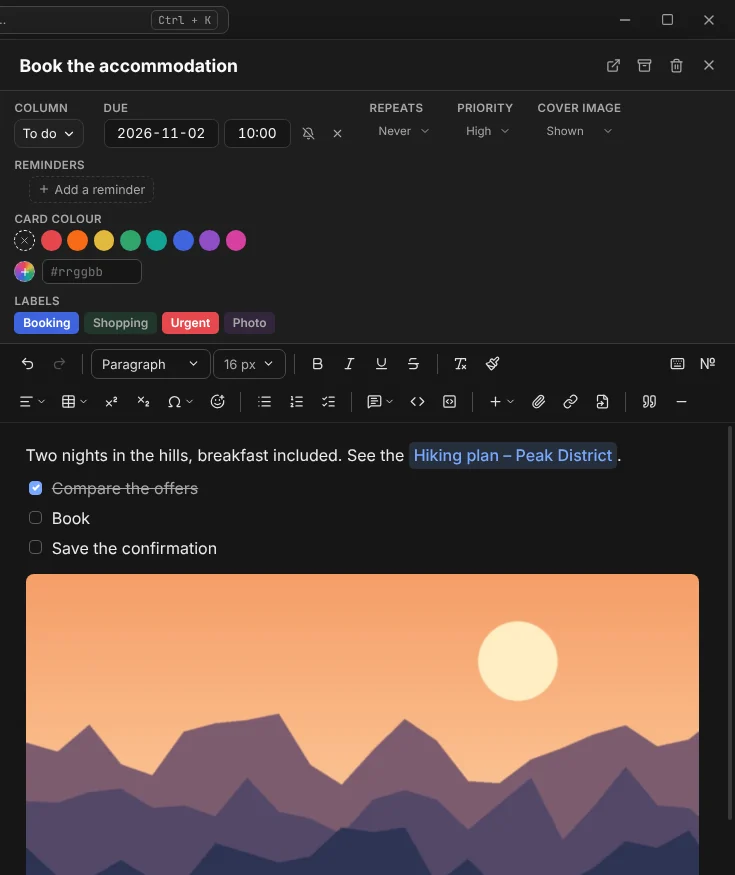Pick the purple card colour

point(209,241)
